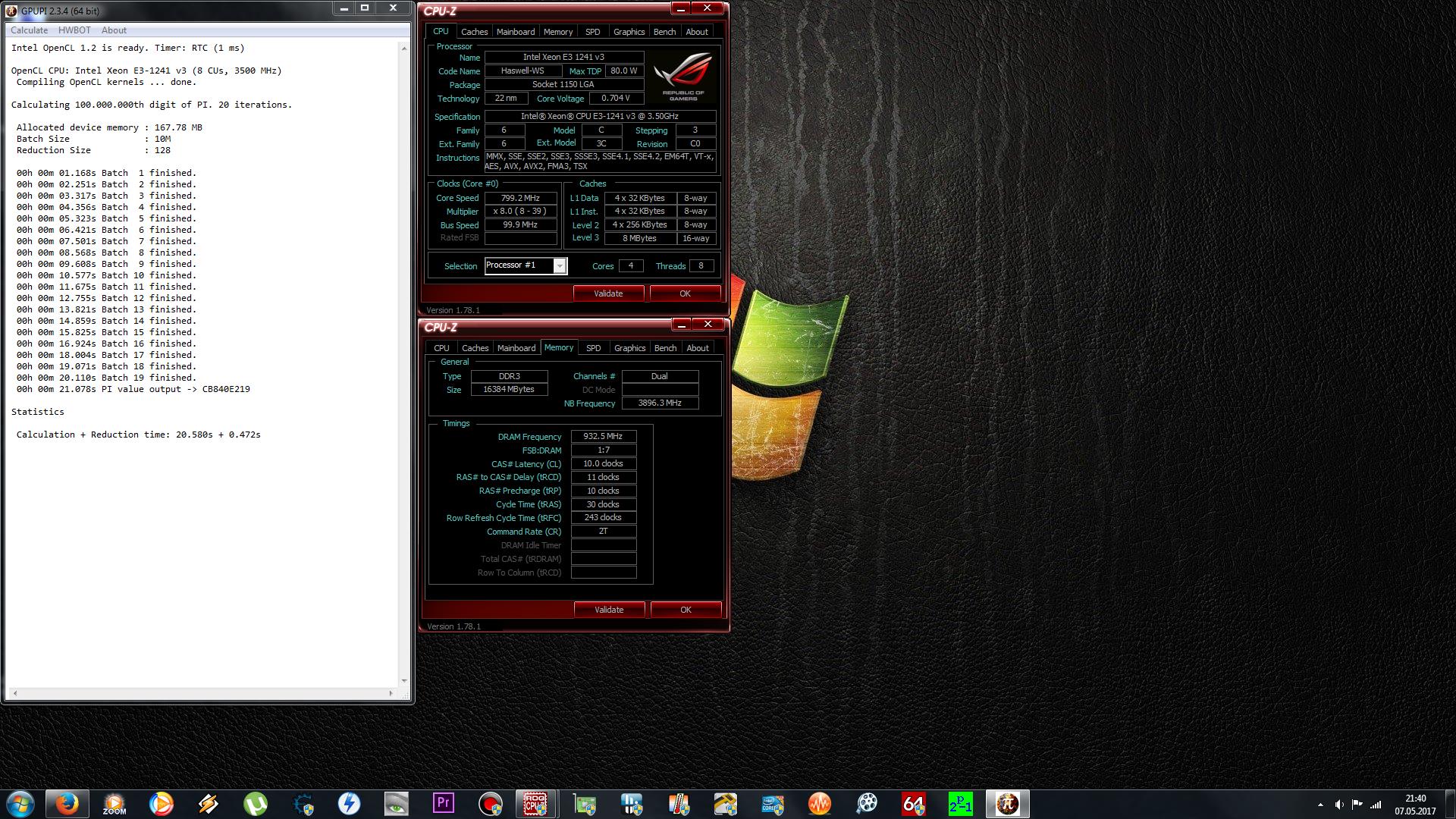Open the HWBOT menu in GPUPI

(74, 30)
